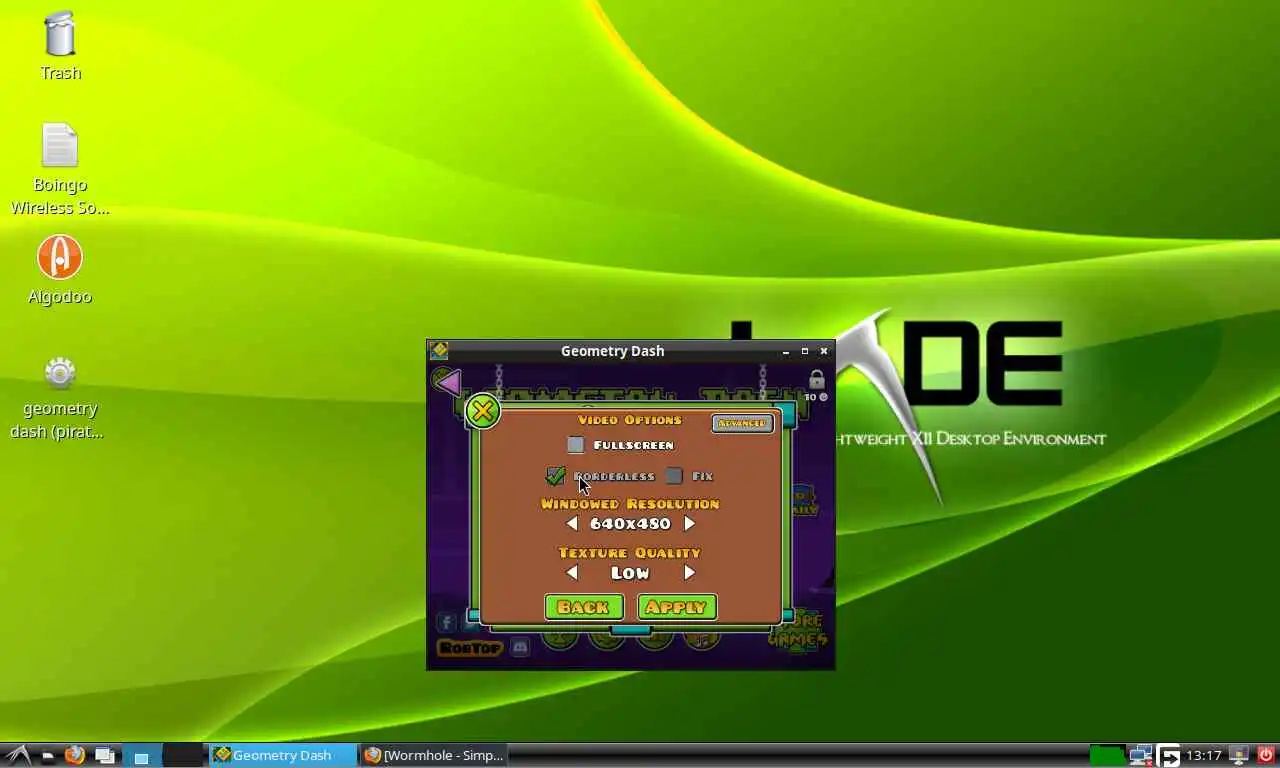Open the file manager from the panel
This screenshot has height=768, width=1280.
(47, 756)
